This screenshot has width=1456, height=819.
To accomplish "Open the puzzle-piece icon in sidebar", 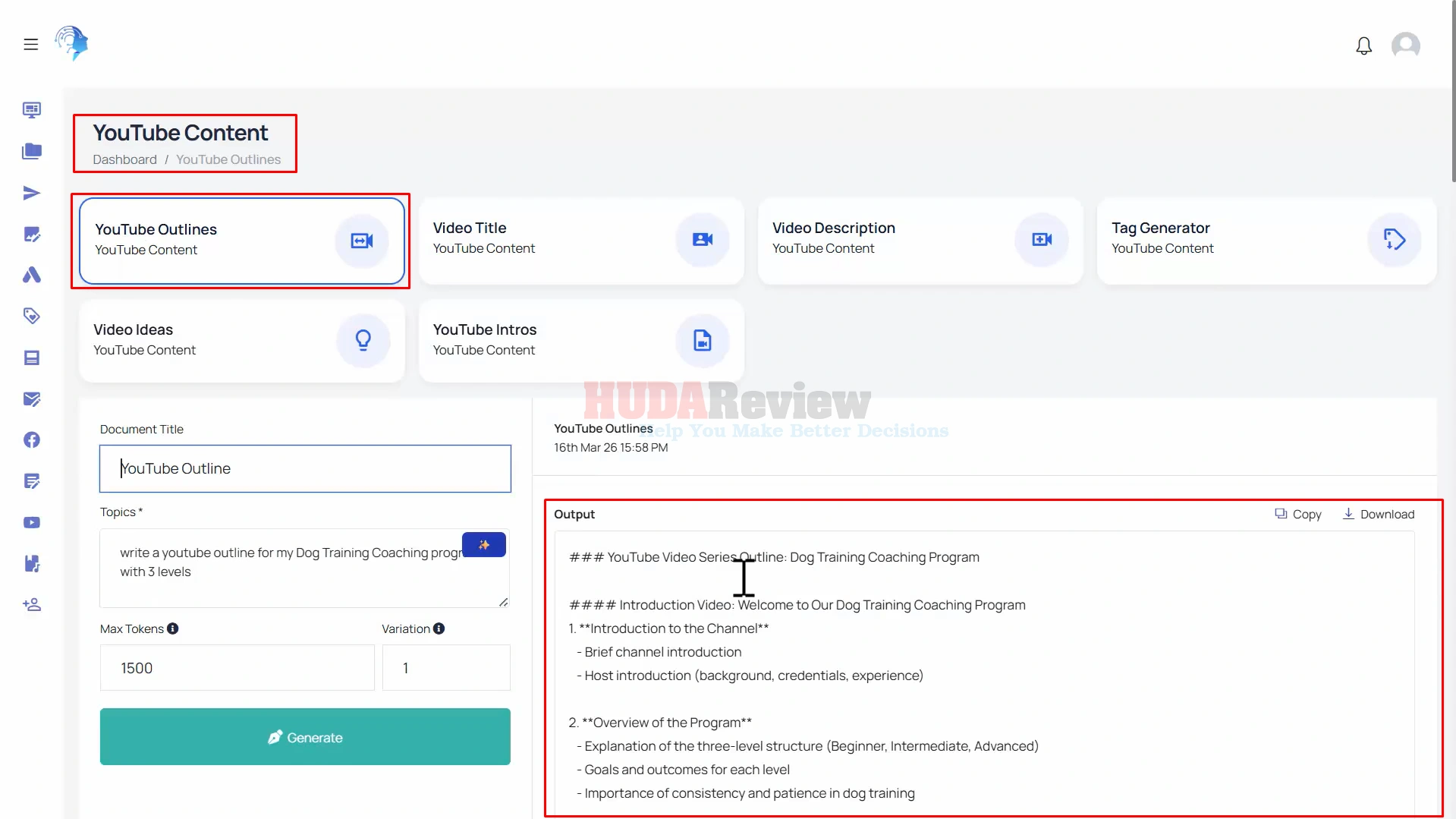I will tap(31, 563).
